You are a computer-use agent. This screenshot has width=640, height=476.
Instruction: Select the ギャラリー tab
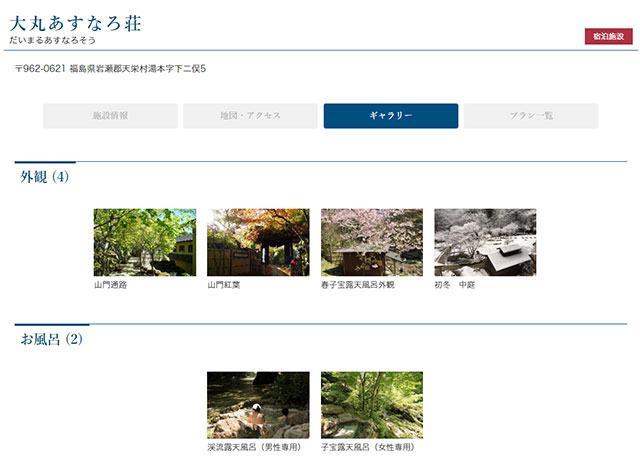tap(391, 116)
